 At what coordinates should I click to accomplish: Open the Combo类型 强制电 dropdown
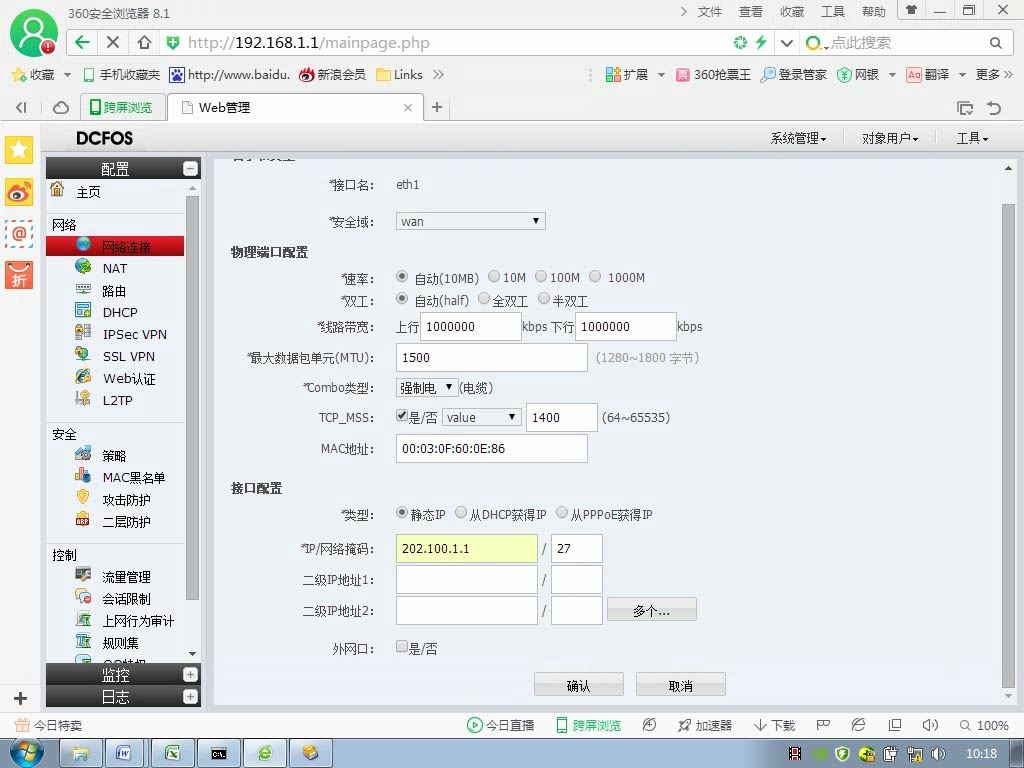pos(426,387)
